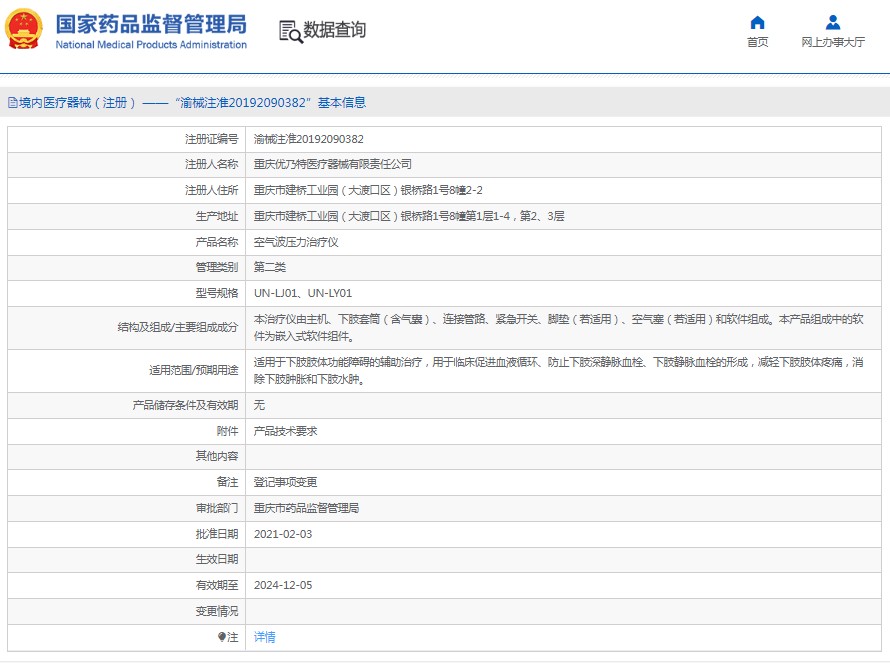Select expiry date 2024-12-05
The width and height of the screenshot is (890, 663).
(x=283, y=585)
